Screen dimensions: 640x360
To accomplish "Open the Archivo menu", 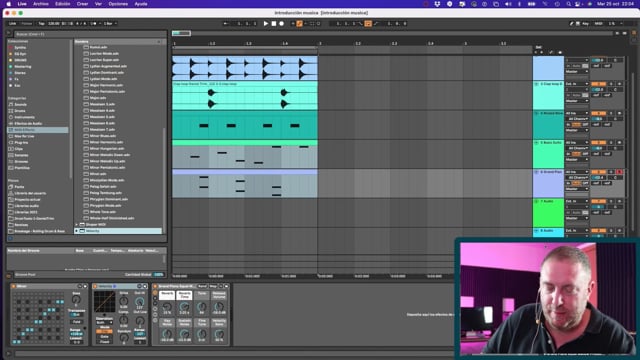I will pyautogui.click(x=40, y=4).
